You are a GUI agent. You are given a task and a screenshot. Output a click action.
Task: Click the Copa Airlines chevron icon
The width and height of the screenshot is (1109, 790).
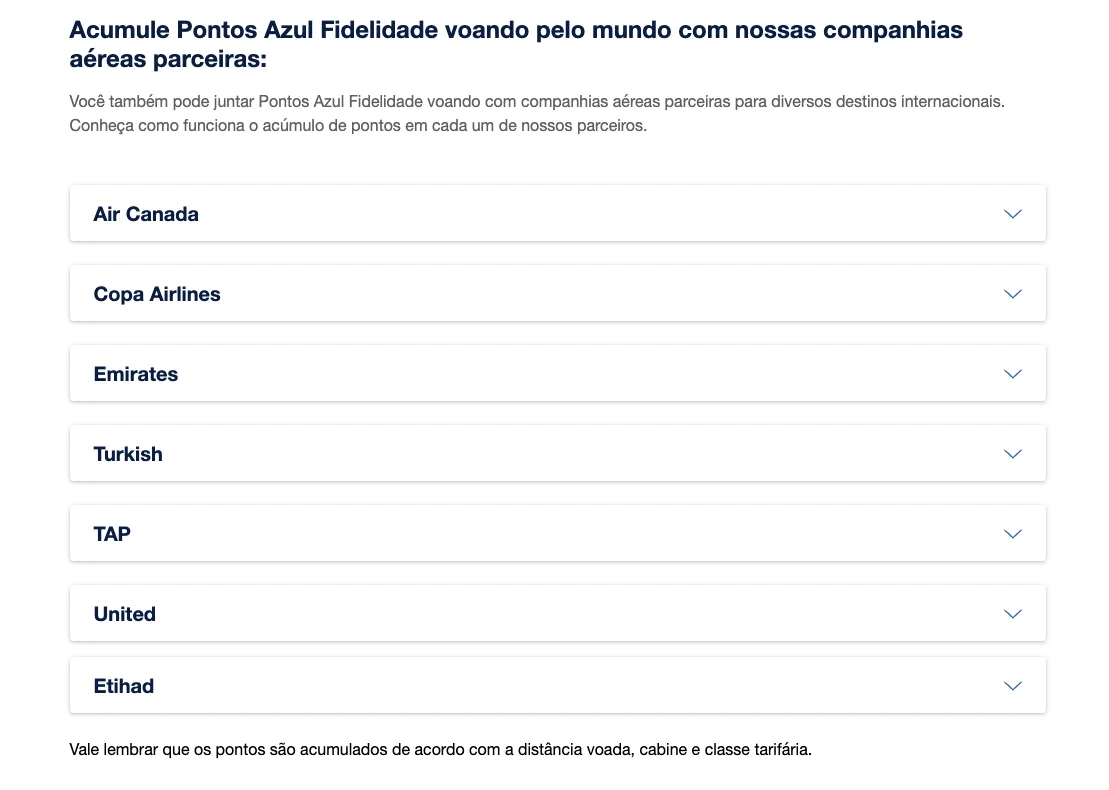coord(1013,294)
